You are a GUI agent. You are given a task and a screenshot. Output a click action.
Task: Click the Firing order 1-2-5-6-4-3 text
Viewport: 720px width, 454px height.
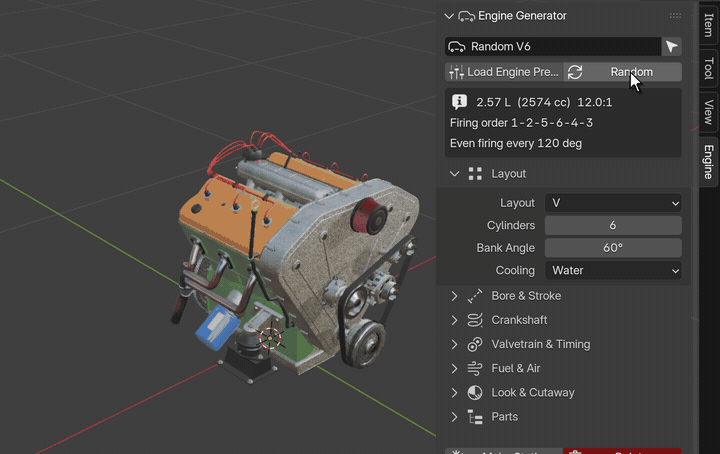click(521, 123)
